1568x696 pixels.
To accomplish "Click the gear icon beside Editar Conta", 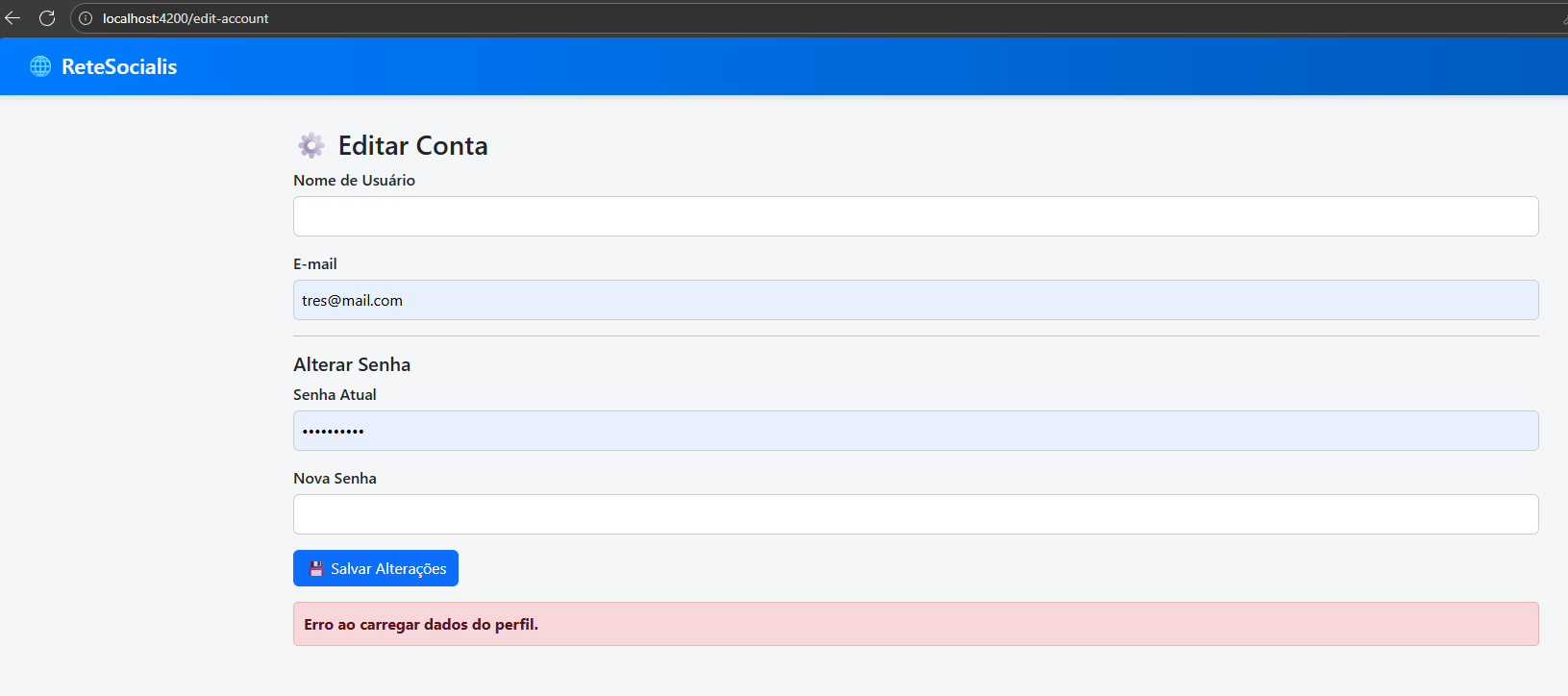I will pyautogui.click(x=311, y=145).
